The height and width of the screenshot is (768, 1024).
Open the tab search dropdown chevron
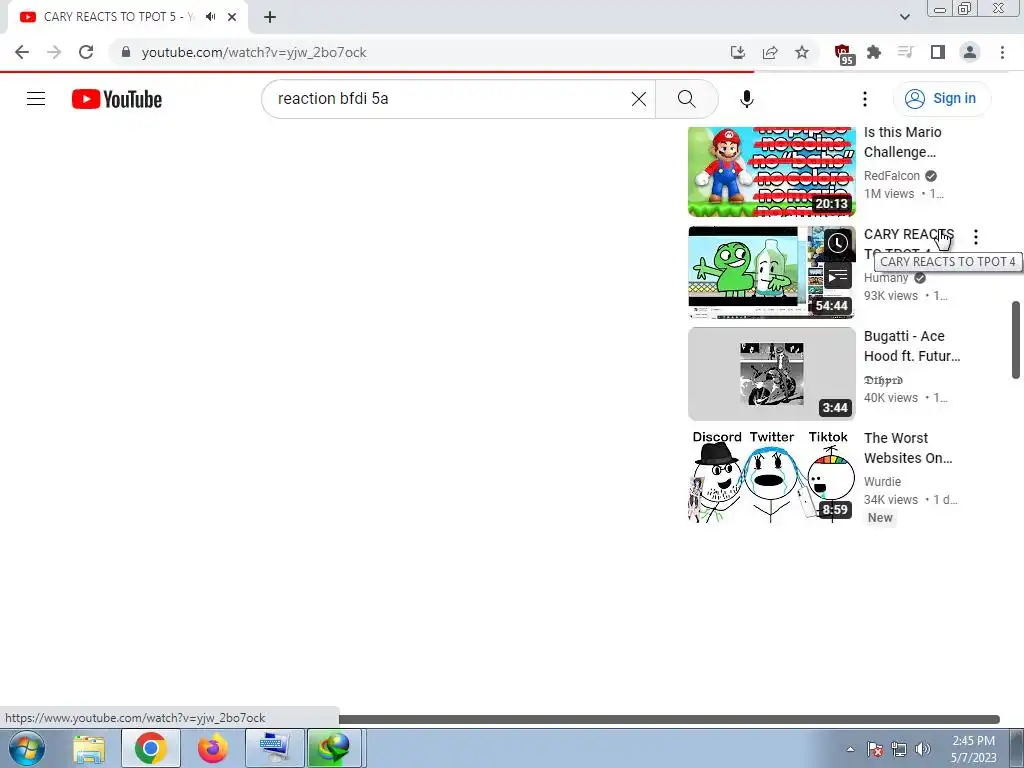pyautogui.click(x=904, y=17)
